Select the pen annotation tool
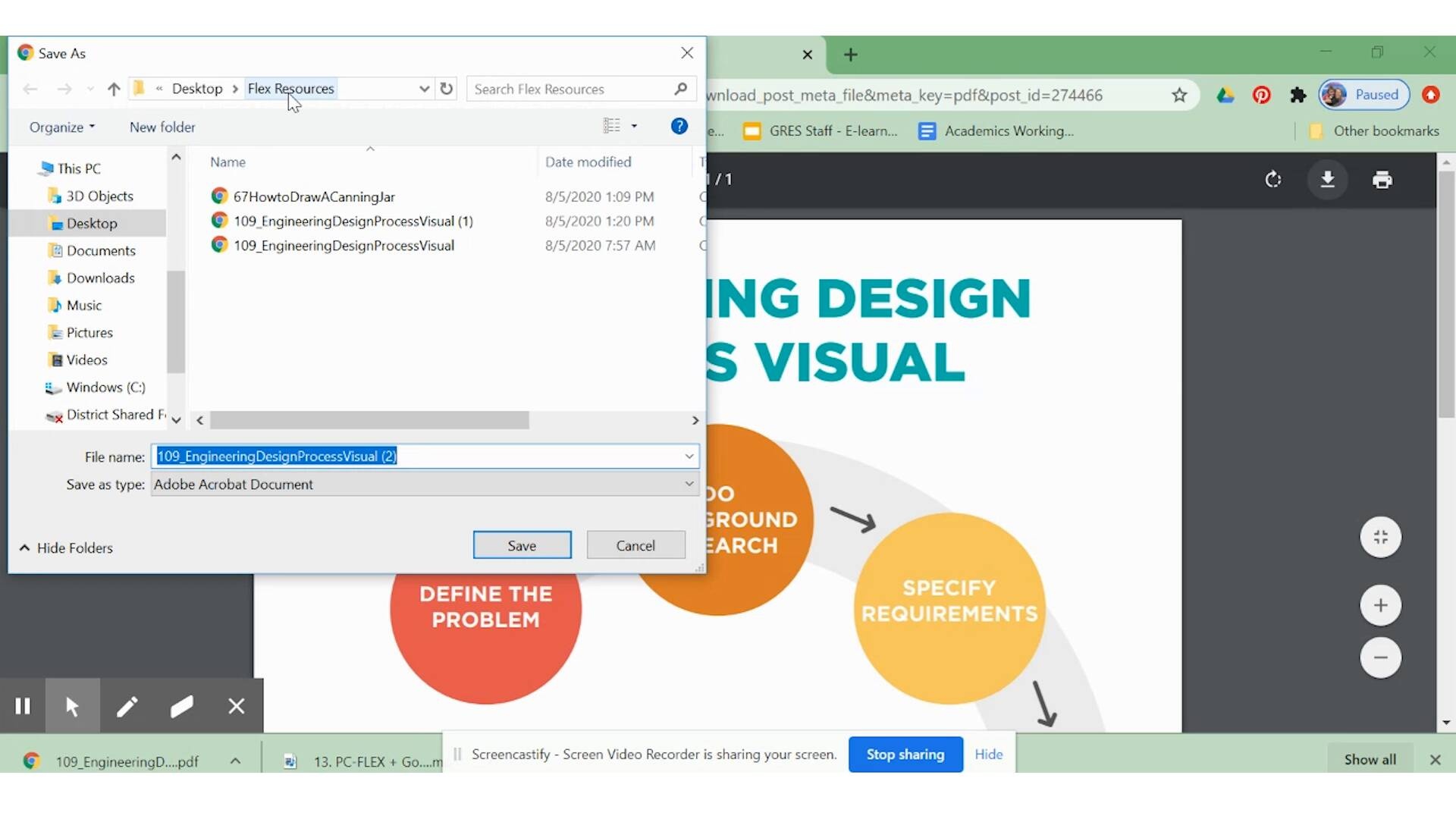The image size is (1456, 819). coord(127,706)
